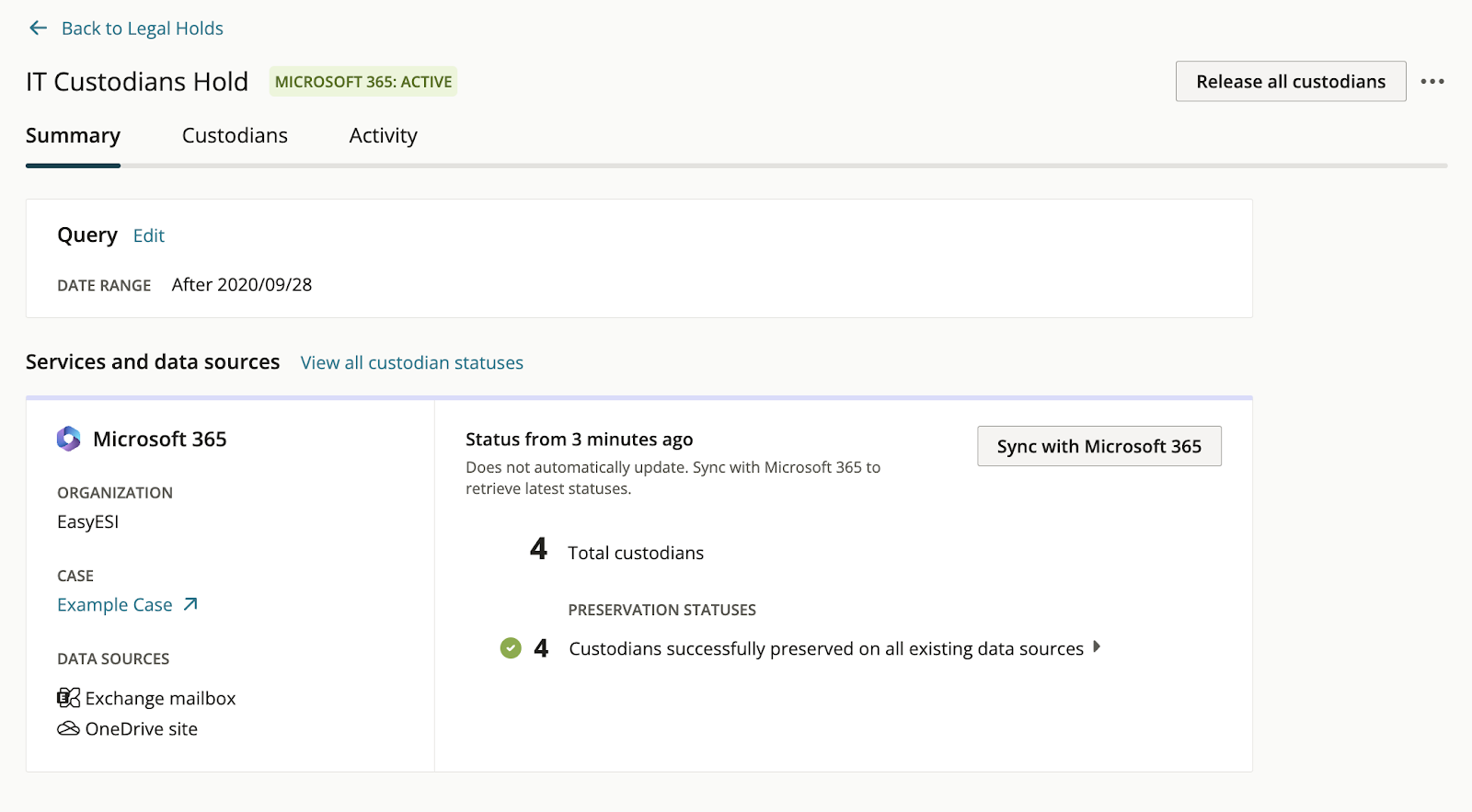
Task: Click the 'Query' heading
Action: point(87,235)
